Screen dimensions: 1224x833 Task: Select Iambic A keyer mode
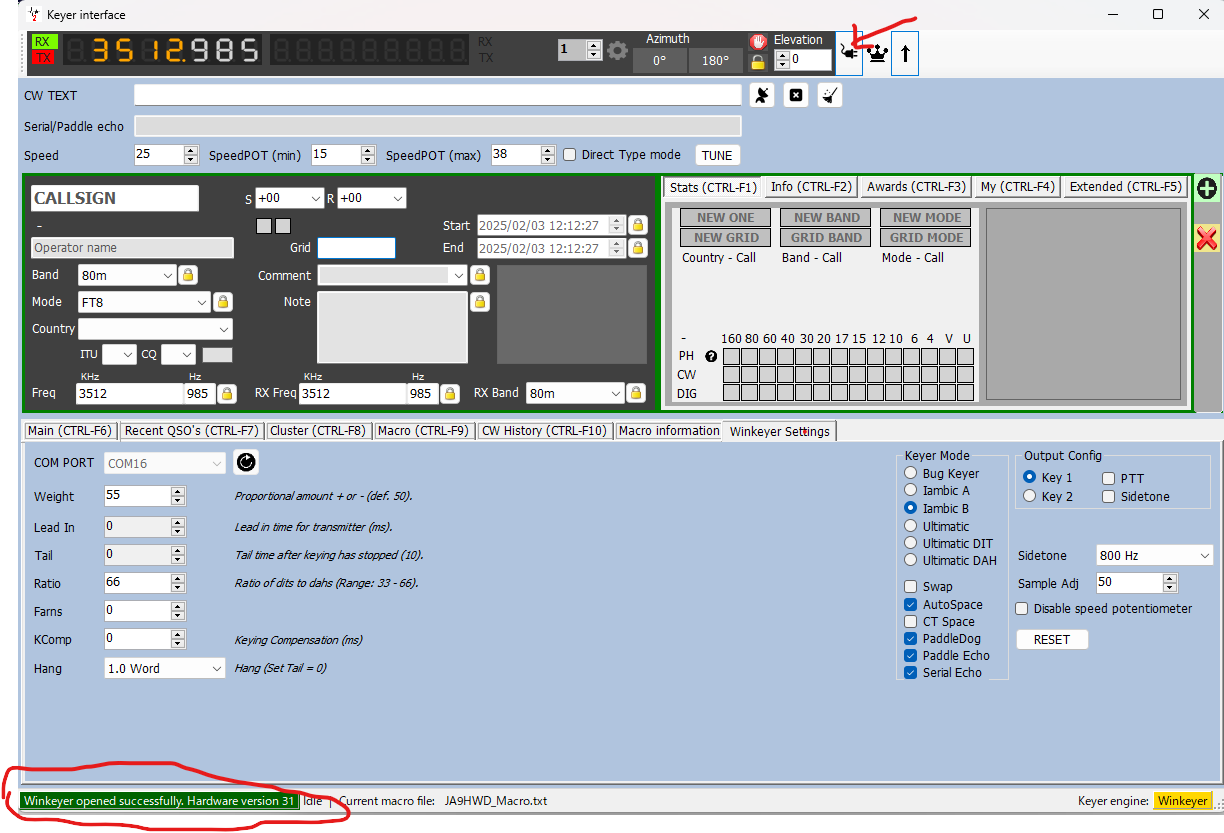[910, 490]
